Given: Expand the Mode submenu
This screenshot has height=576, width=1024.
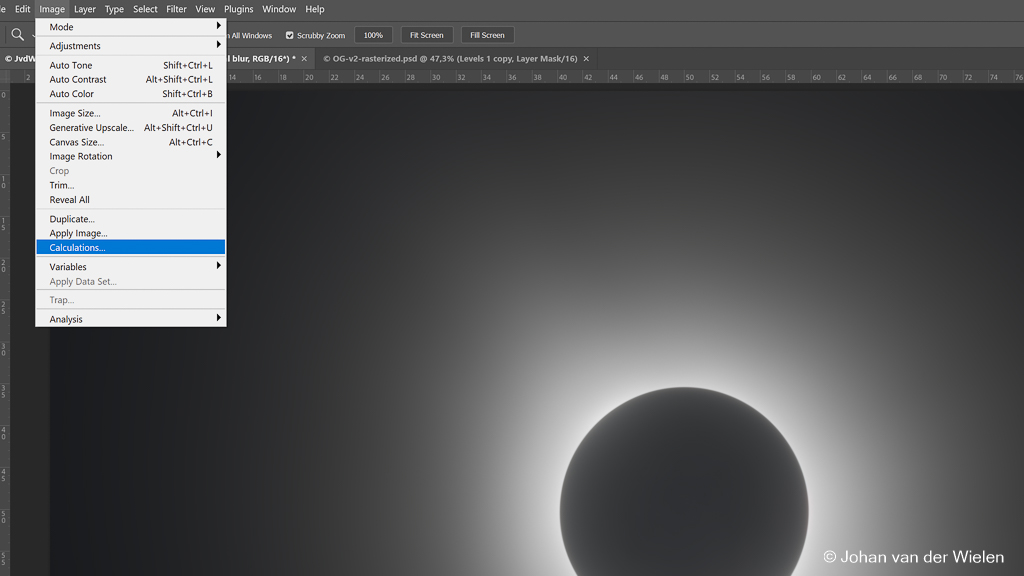Looking at the screenshot, I should click(x=131, y=27).
